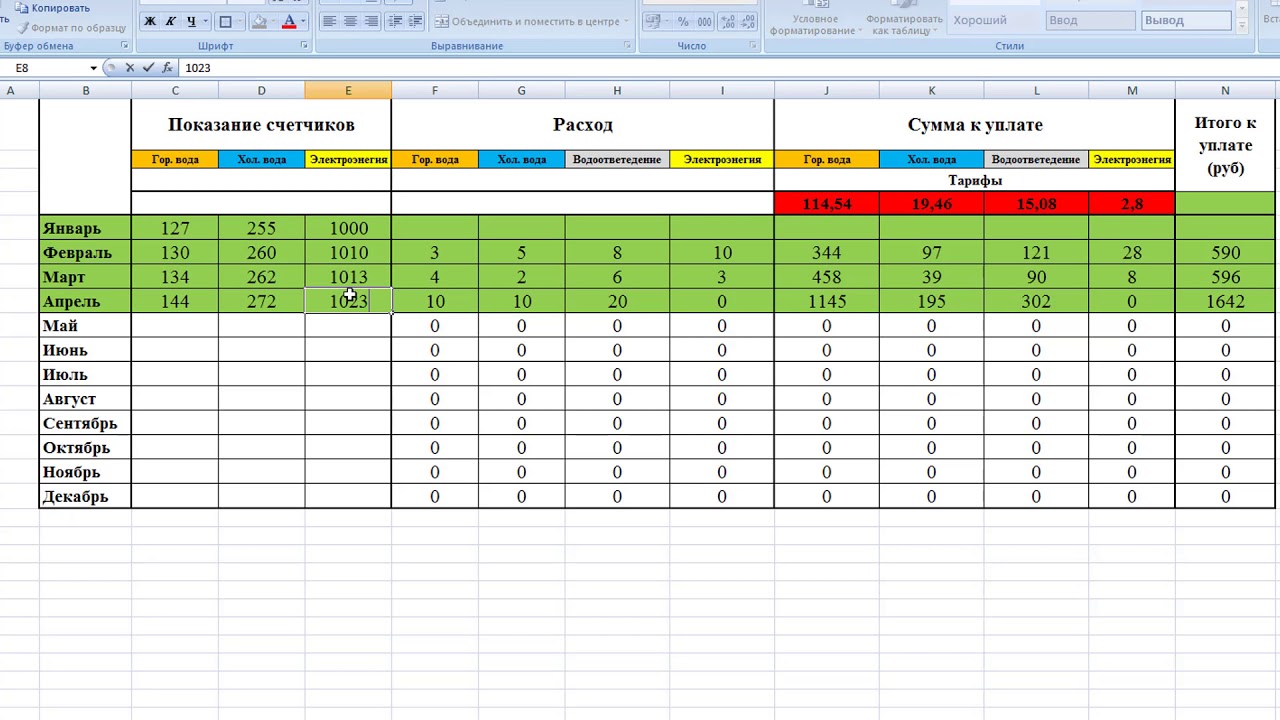Toggle underline formatting (Ч)
1280x720 pixels.
tap(191, 21)
